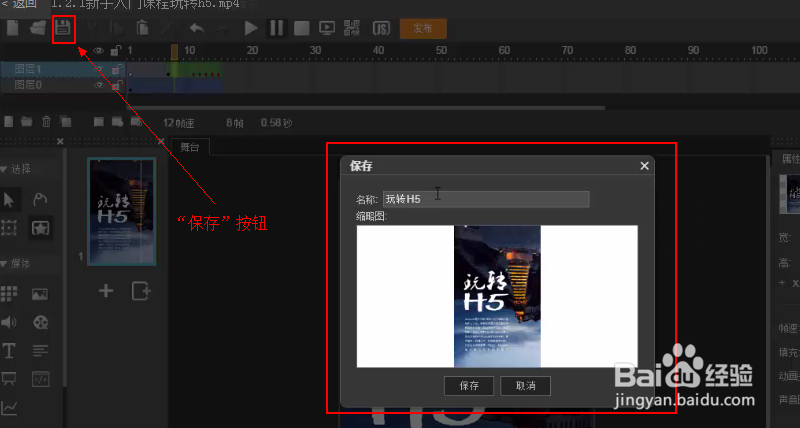Play the animation

[x=251, y=28]
